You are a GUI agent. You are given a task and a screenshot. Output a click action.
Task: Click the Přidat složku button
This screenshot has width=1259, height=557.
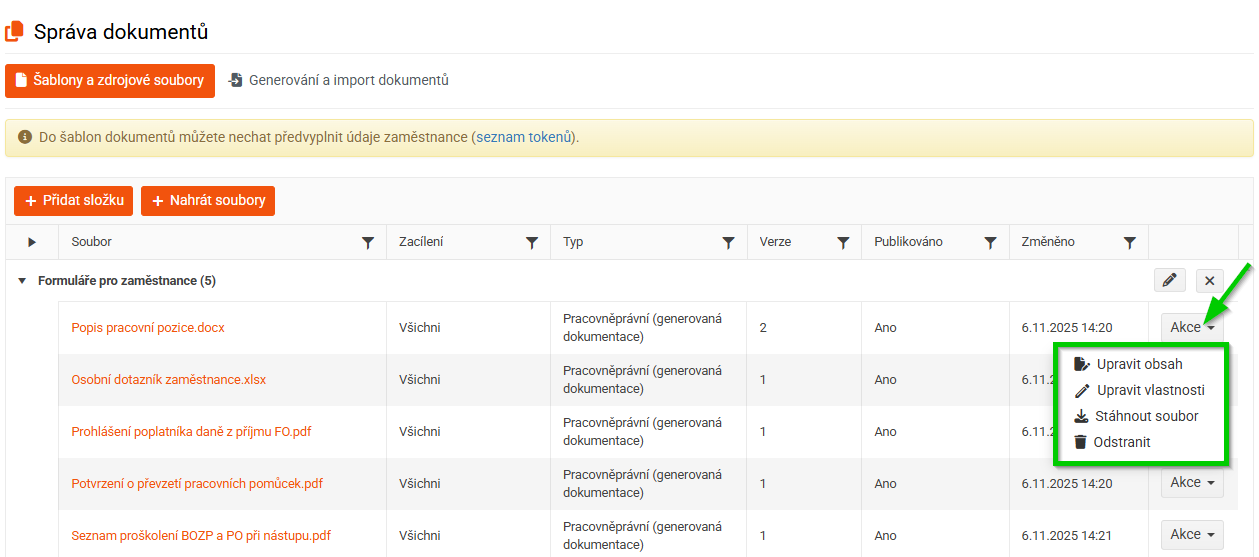click(x=73, y=201)
